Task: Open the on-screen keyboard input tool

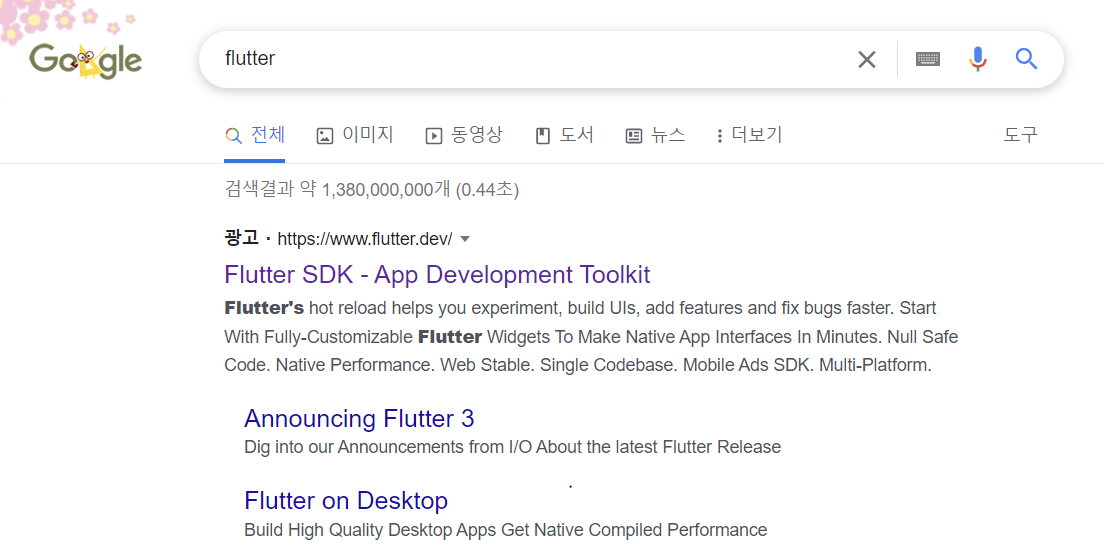Action: pos(928,60)
